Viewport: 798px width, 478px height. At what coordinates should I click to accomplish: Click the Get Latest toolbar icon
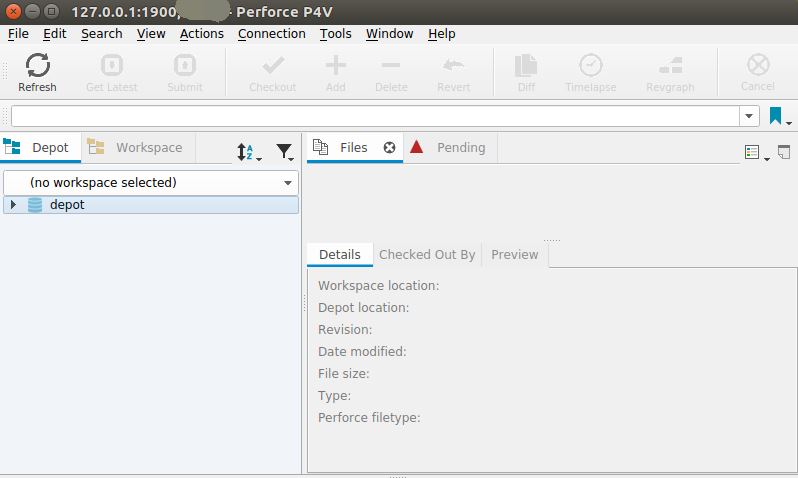pos(111,65)
